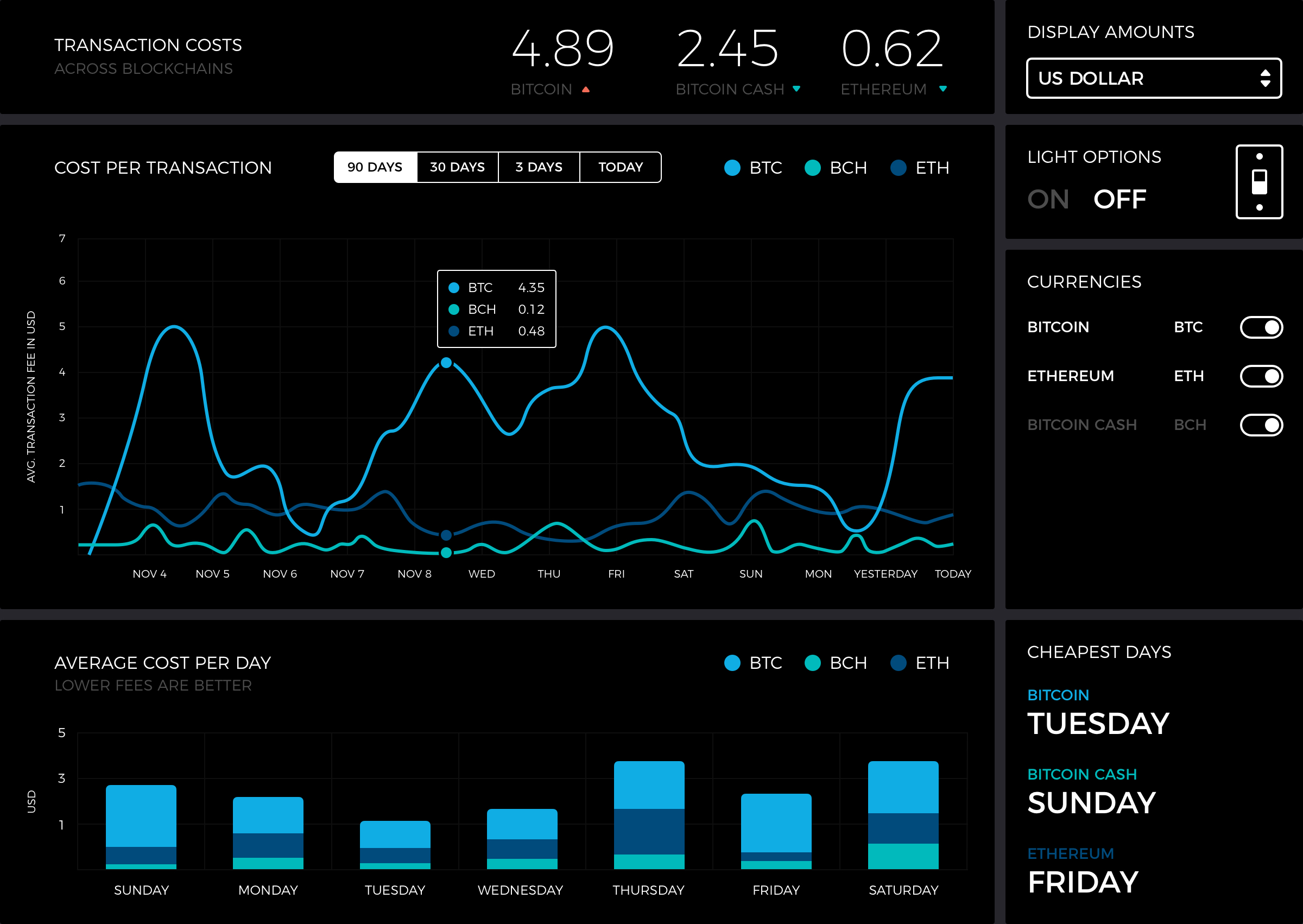Click the red up-trend arrow beside Bitcoin
The image size is (1303, 924).
[x=585, y=90]
